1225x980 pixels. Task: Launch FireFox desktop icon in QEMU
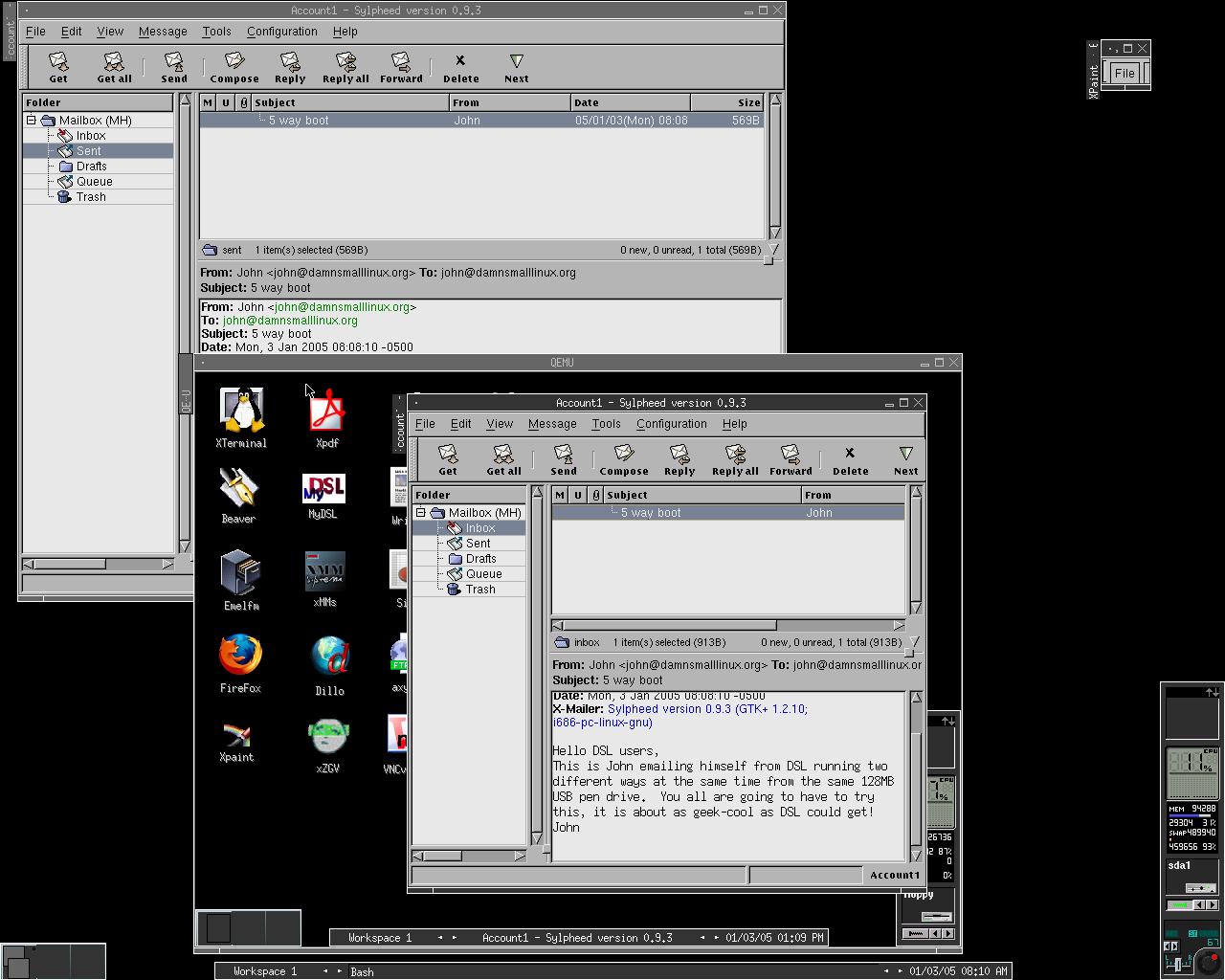pyautogui.click(x=240, y=663)
